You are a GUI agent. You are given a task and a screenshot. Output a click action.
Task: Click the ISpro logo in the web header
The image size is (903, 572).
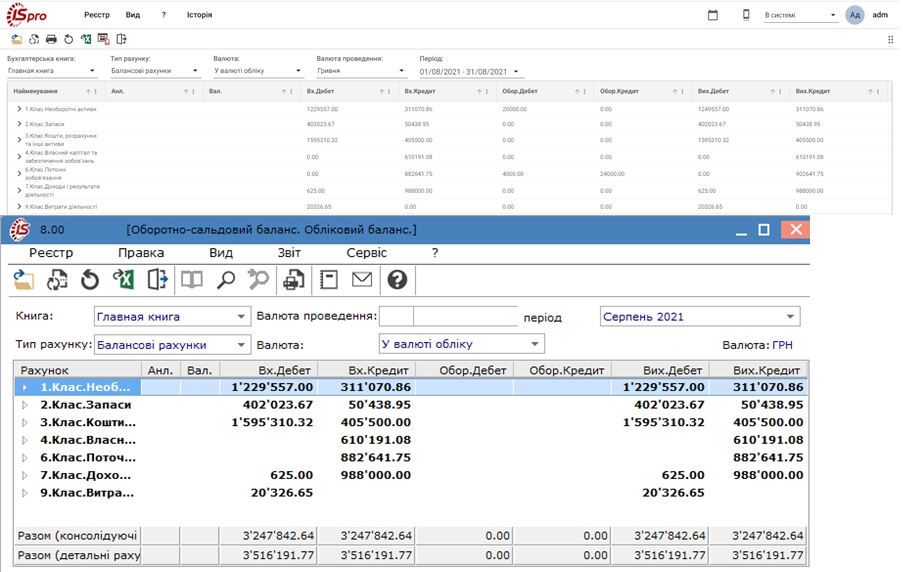26,15
